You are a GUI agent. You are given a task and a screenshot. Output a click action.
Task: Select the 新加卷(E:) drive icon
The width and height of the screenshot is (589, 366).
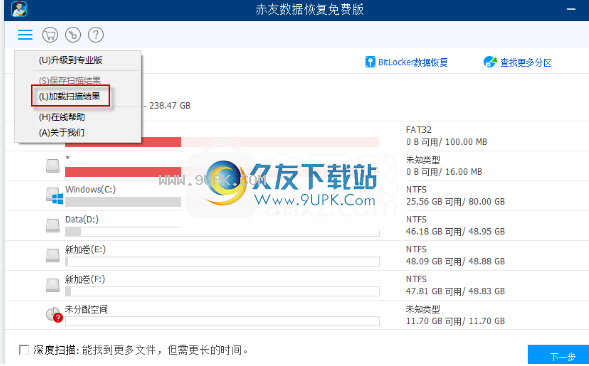click(x=53, y=256)
